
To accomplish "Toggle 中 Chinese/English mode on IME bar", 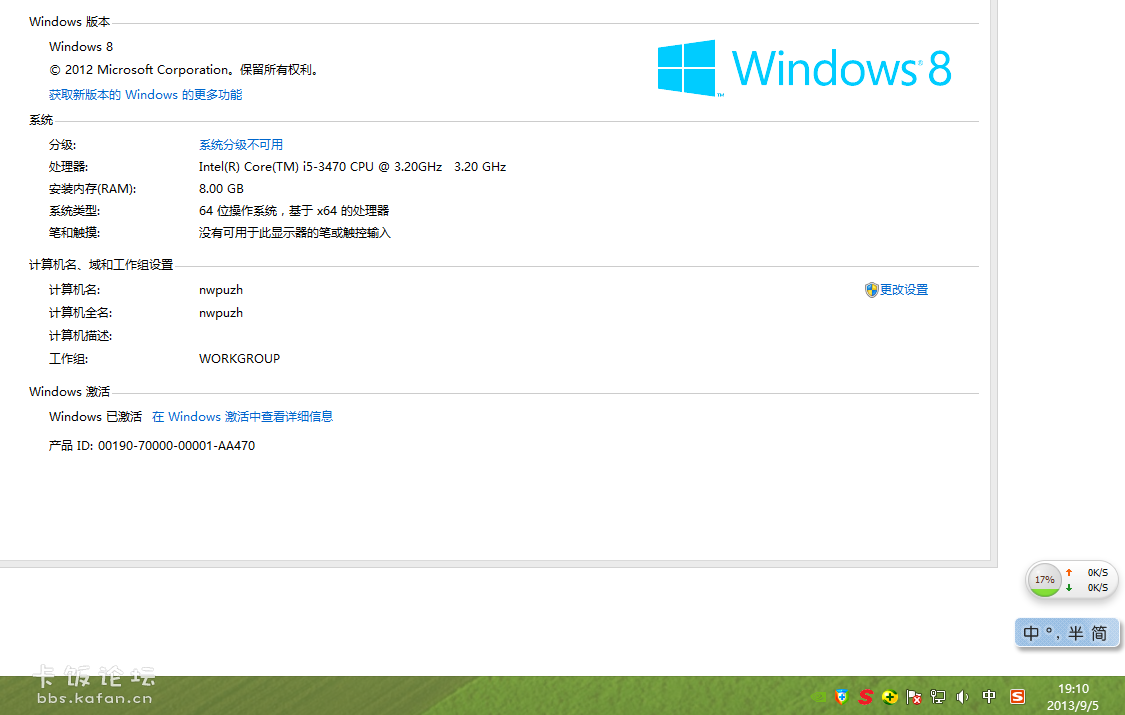I will point(1031,633).
